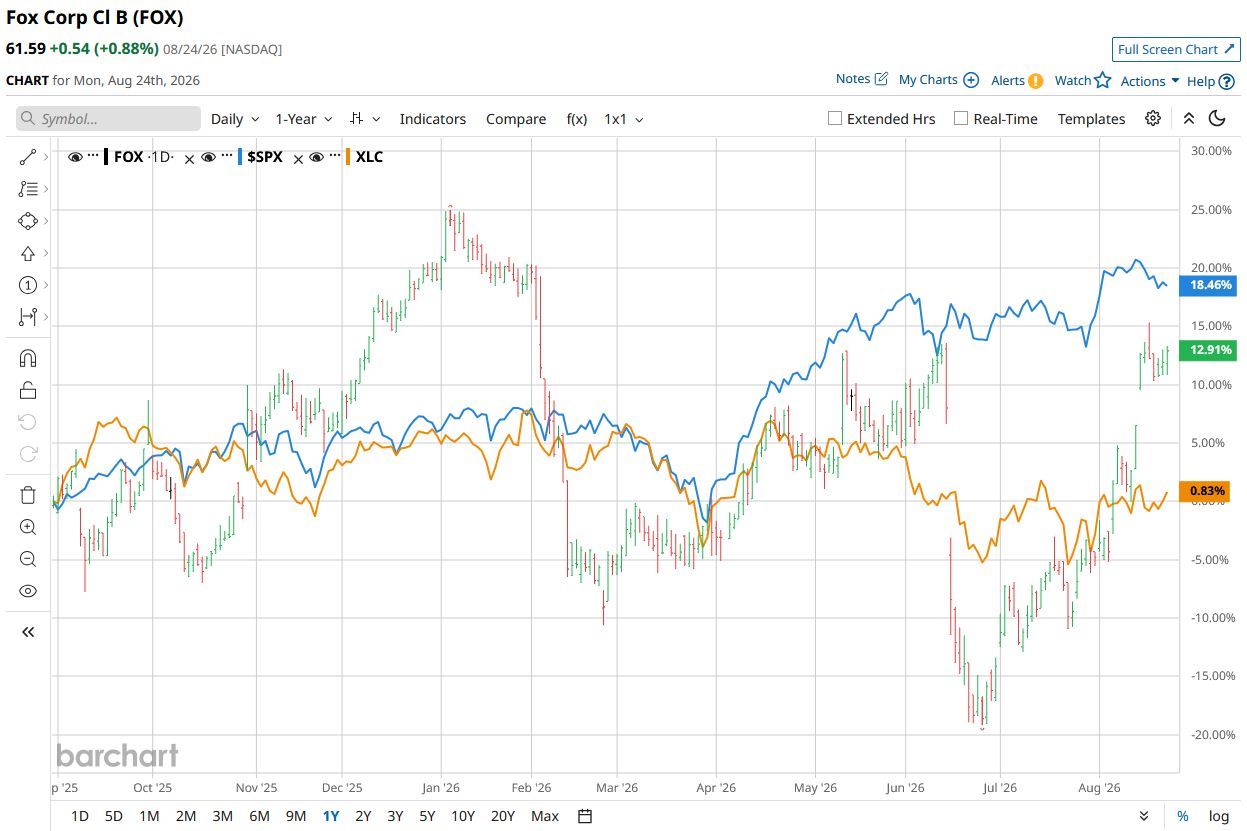
Task: Select the trend line drawing tool
Action: point(27,157)
